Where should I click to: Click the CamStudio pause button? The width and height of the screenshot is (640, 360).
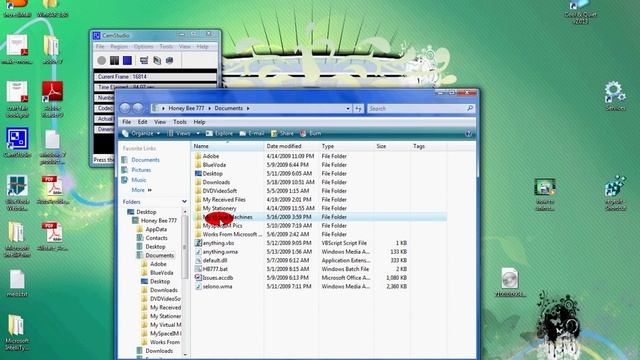[x=114, y=60]
